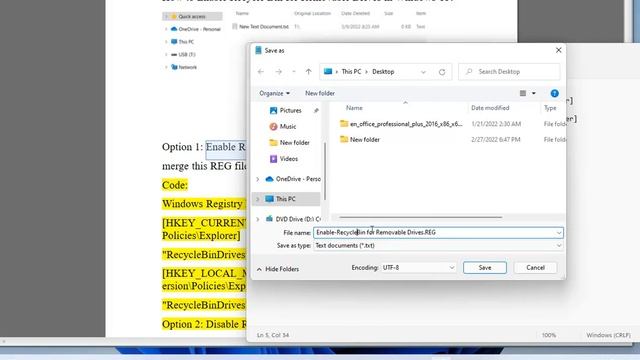
Task: Select DVD Drive (D:) in navigation pane
Action: [293, 219]
